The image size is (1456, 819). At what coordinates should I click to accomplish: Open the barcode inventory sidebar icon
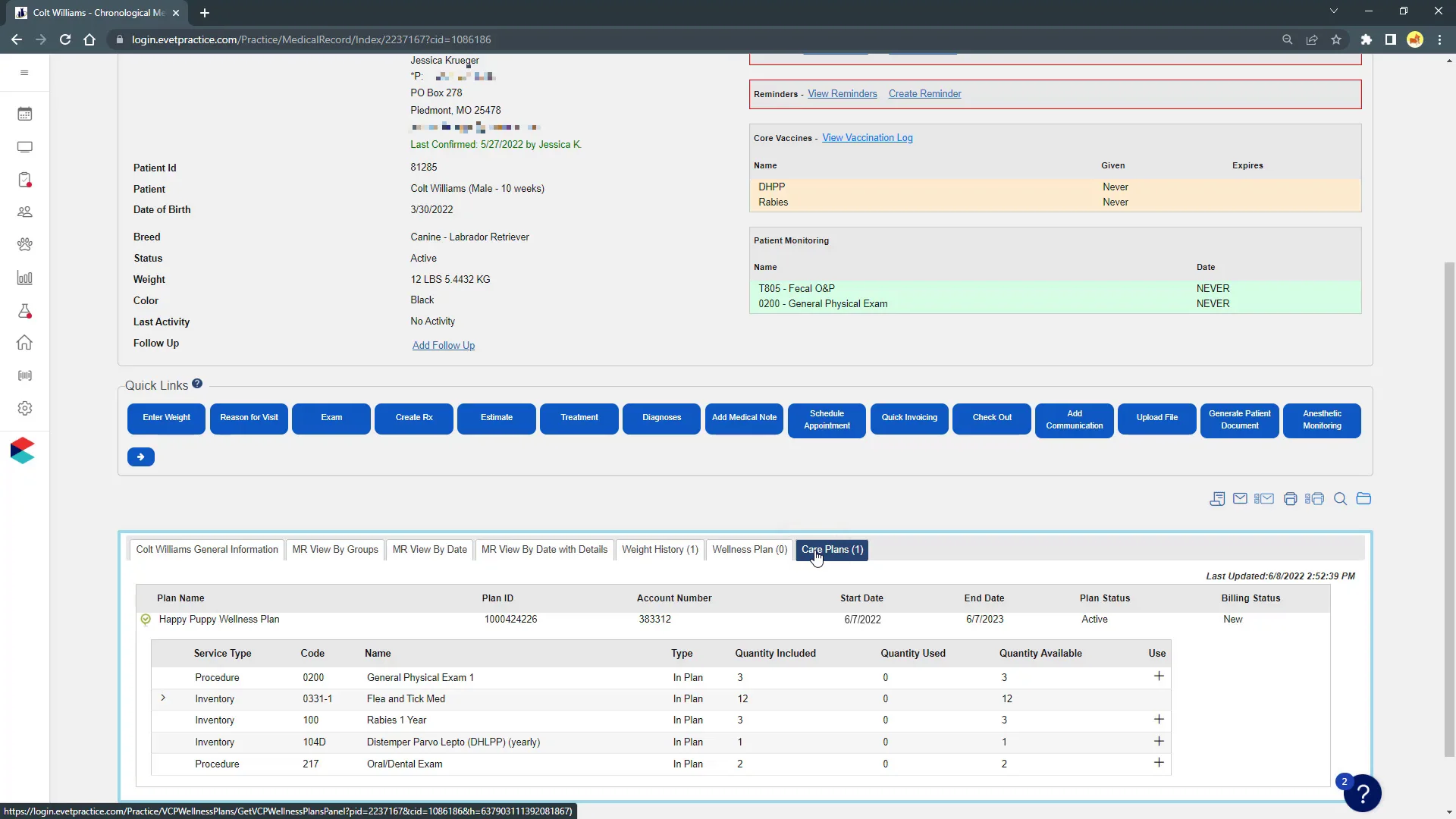pos(24,376)
